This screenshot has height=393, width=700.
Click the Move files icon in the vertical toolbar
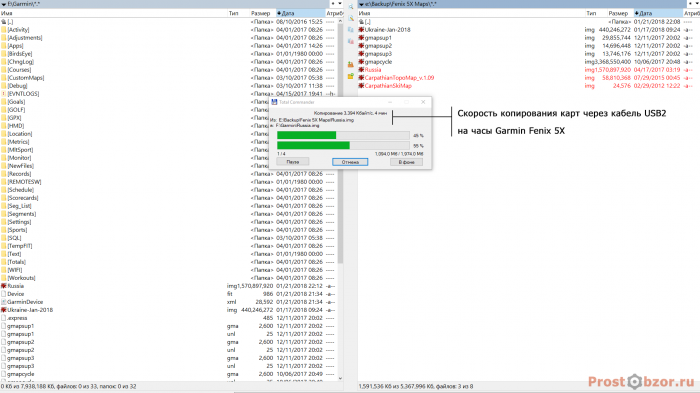pos(351,42)
